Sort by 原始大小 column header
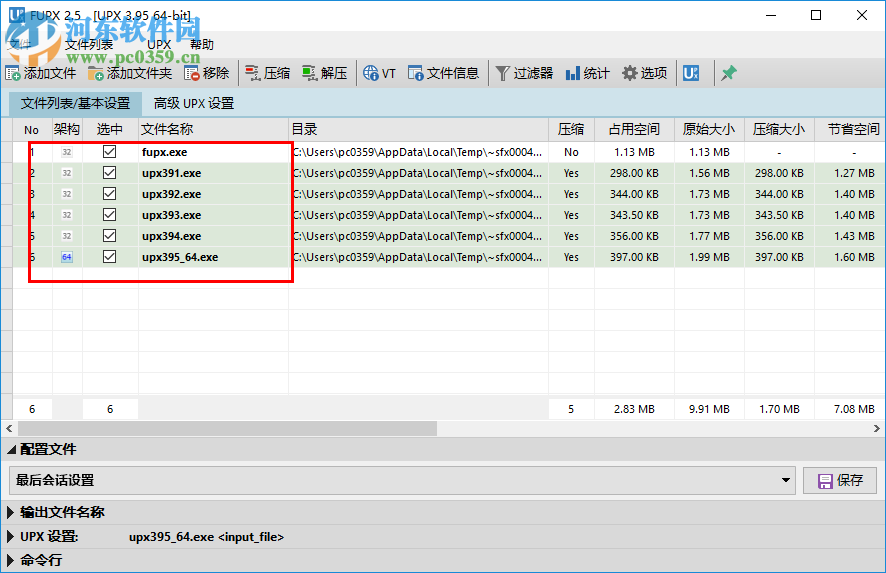This screenshot has height=573, width=886. 709,129
